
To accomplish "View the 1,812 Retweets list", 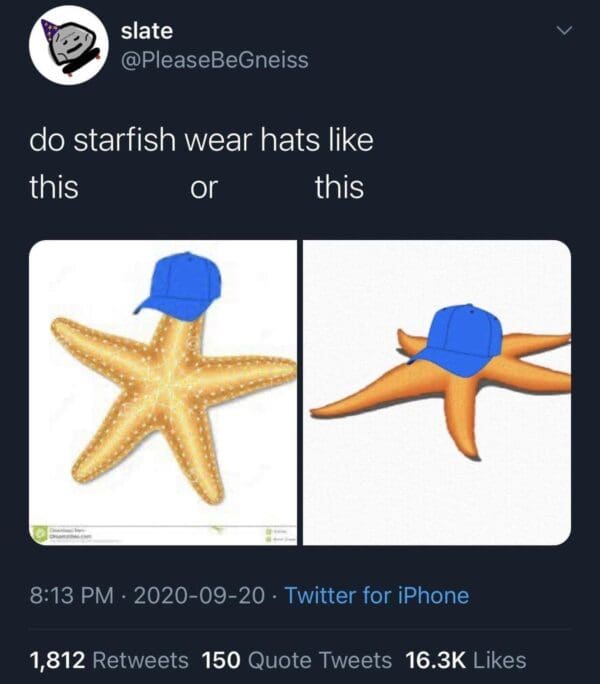I will pyautogui.click(x=109, y=660).
